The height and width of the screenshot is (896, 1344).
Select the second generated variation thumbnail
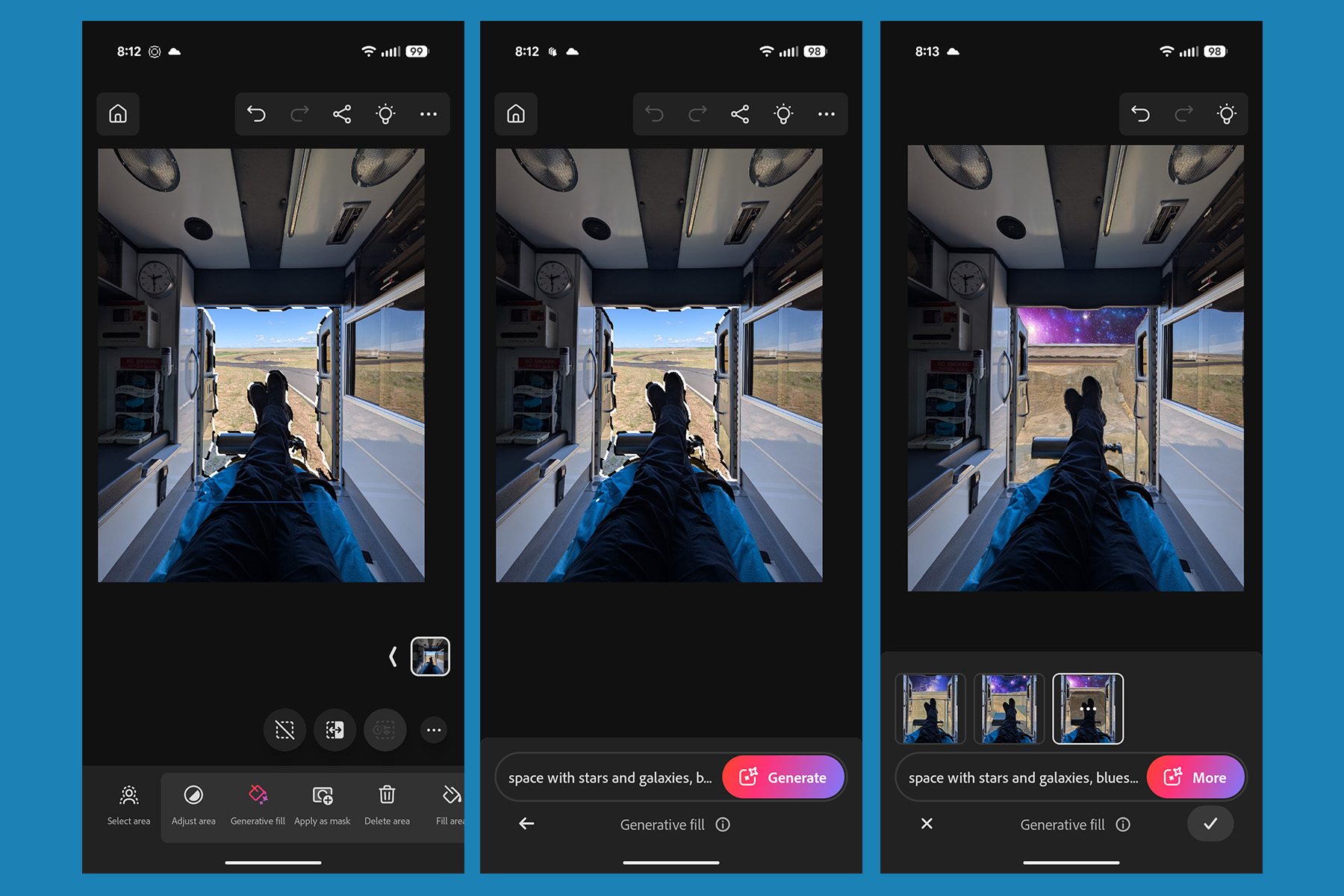(1009, 709)
